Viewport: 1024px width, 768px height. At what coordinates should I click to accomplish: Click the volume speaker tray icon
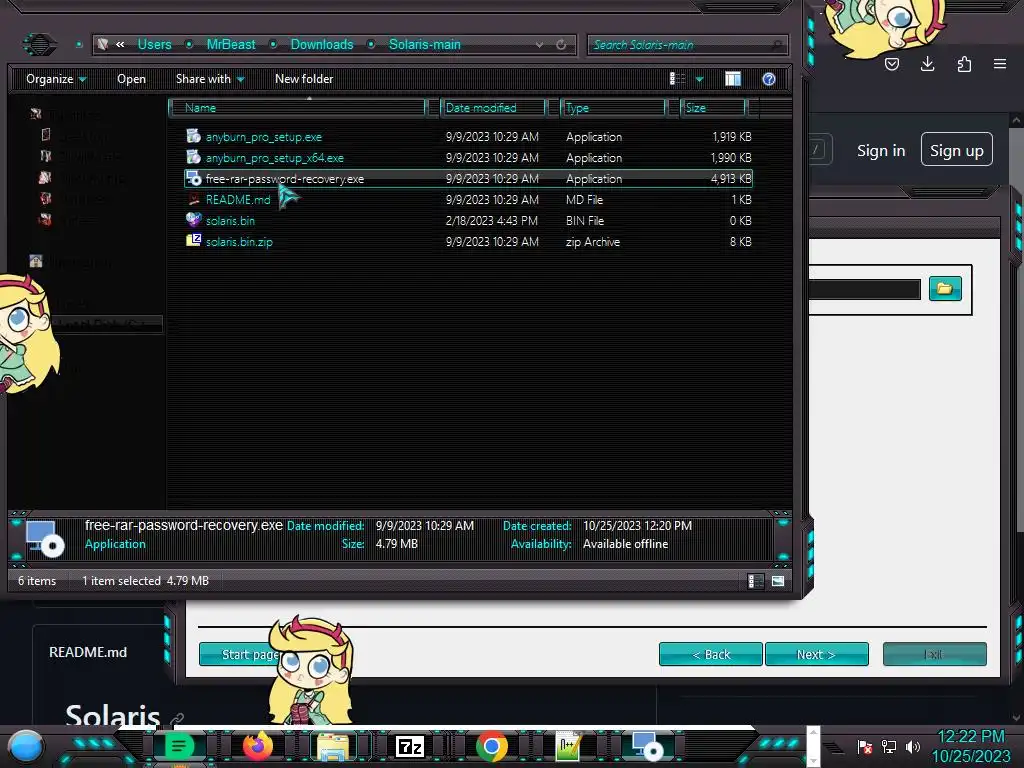(913, 746)
